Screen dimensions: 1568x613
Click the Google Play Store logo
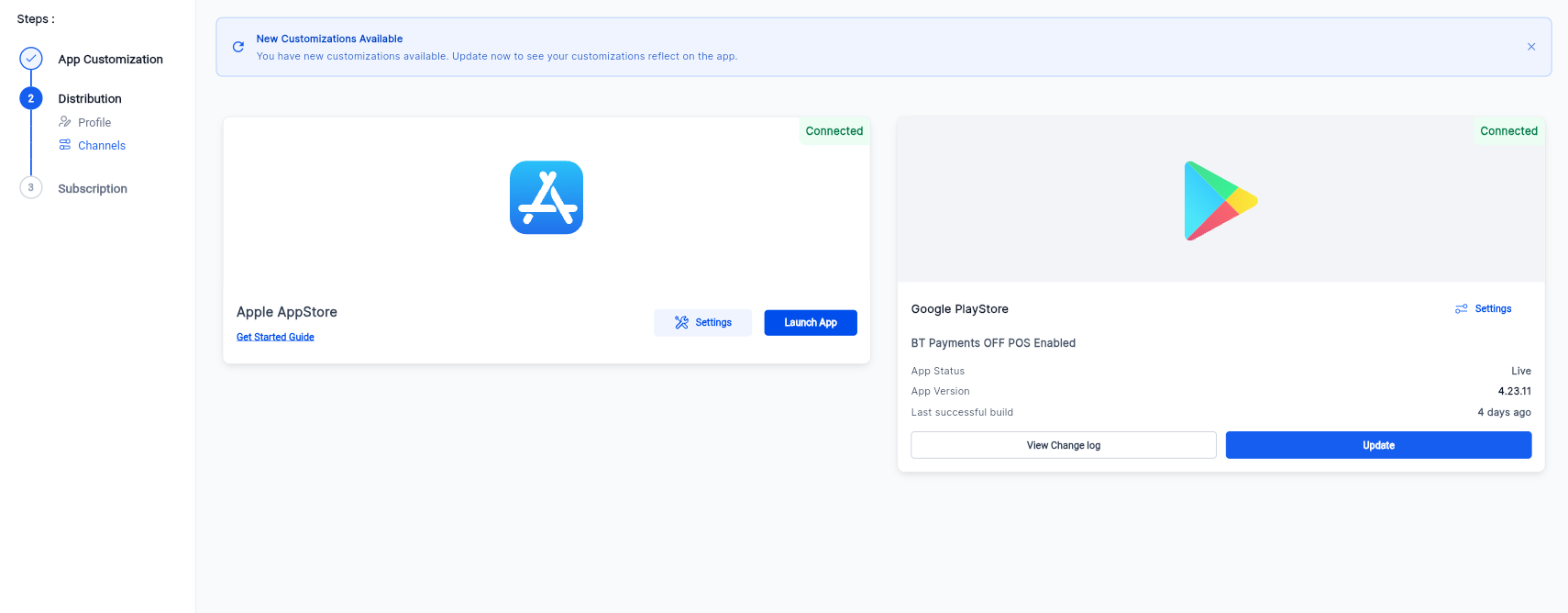tap(1220, 201)
